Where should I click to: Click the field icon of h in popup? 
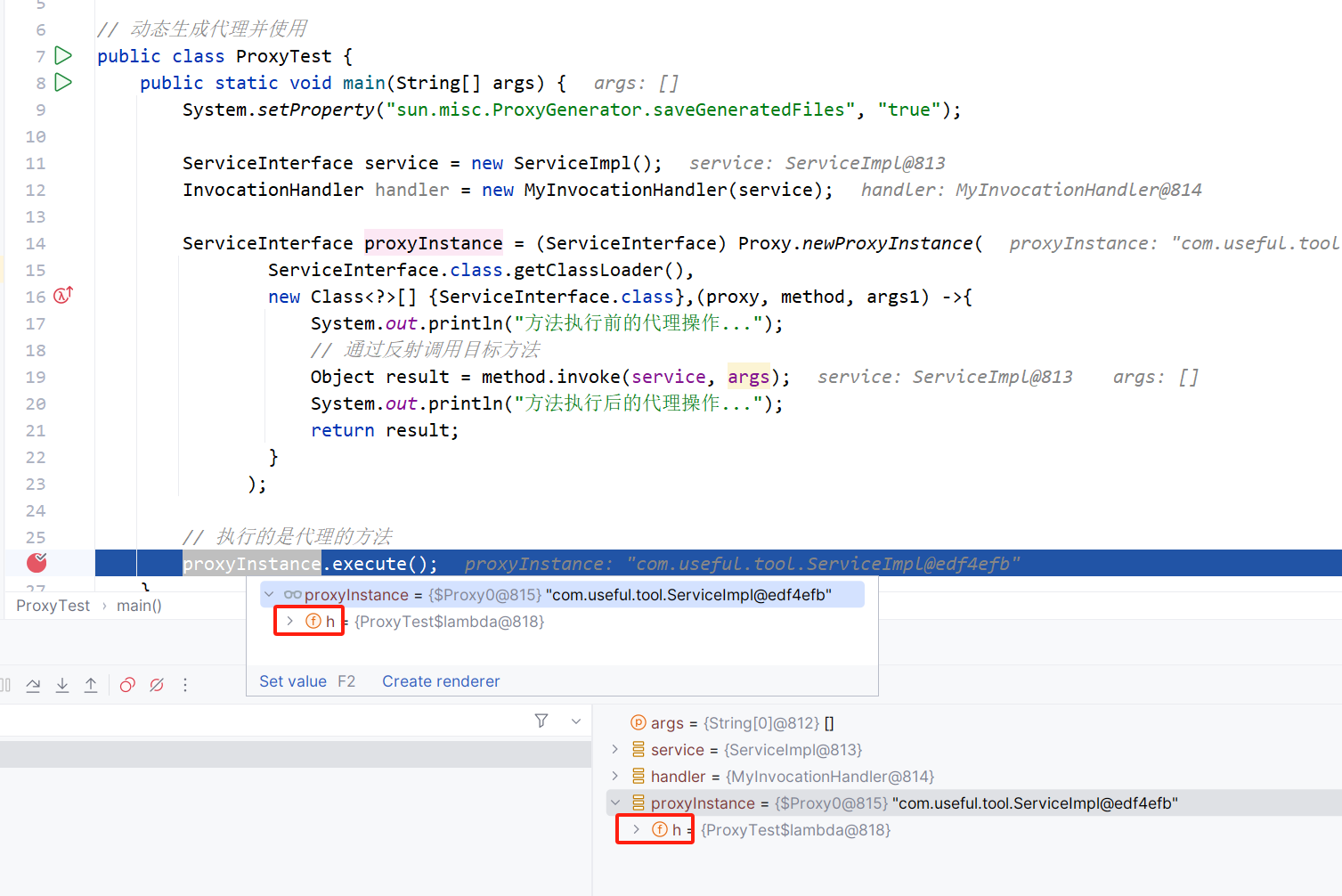[x=313, y=621]
